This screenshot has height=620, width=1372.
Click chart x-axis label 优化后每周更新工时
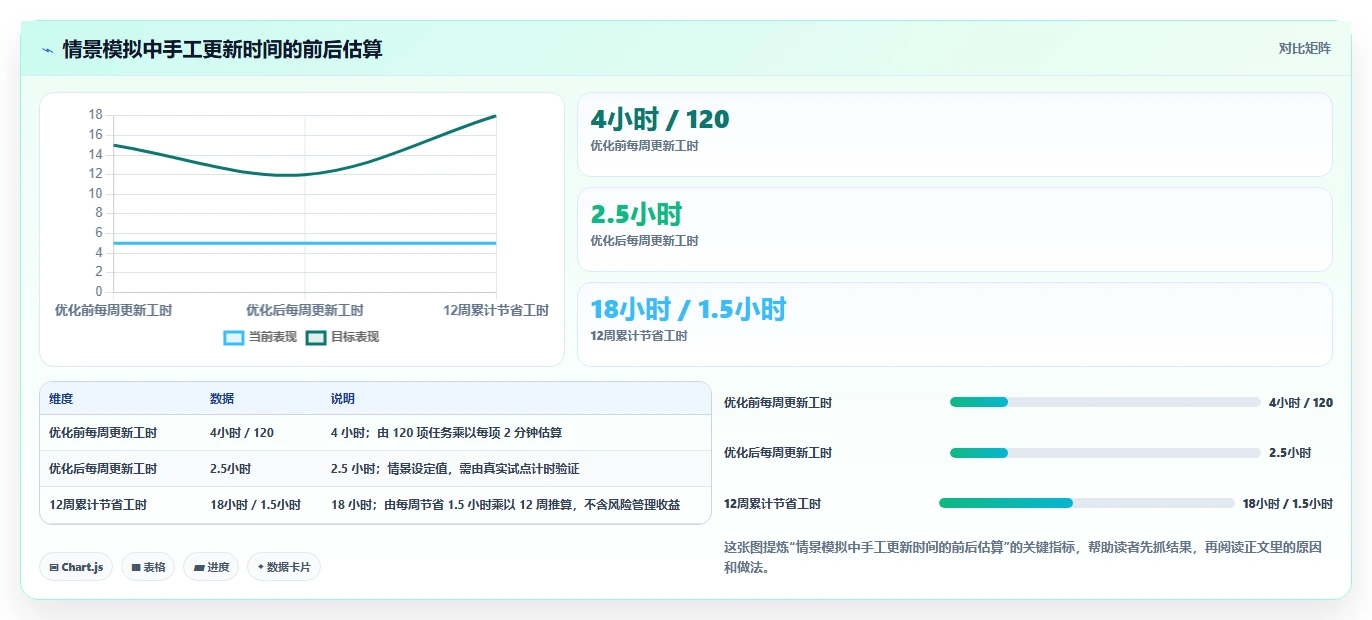tap(304, 311)
